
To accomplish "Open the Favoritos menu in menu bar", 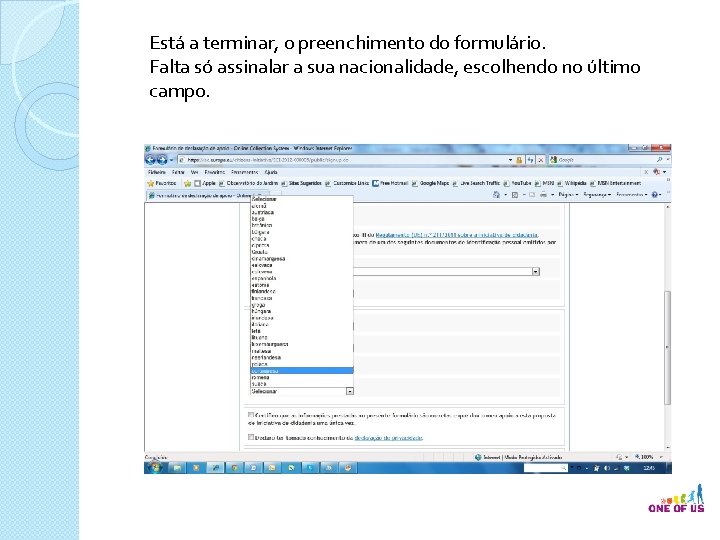I will 214,172.
